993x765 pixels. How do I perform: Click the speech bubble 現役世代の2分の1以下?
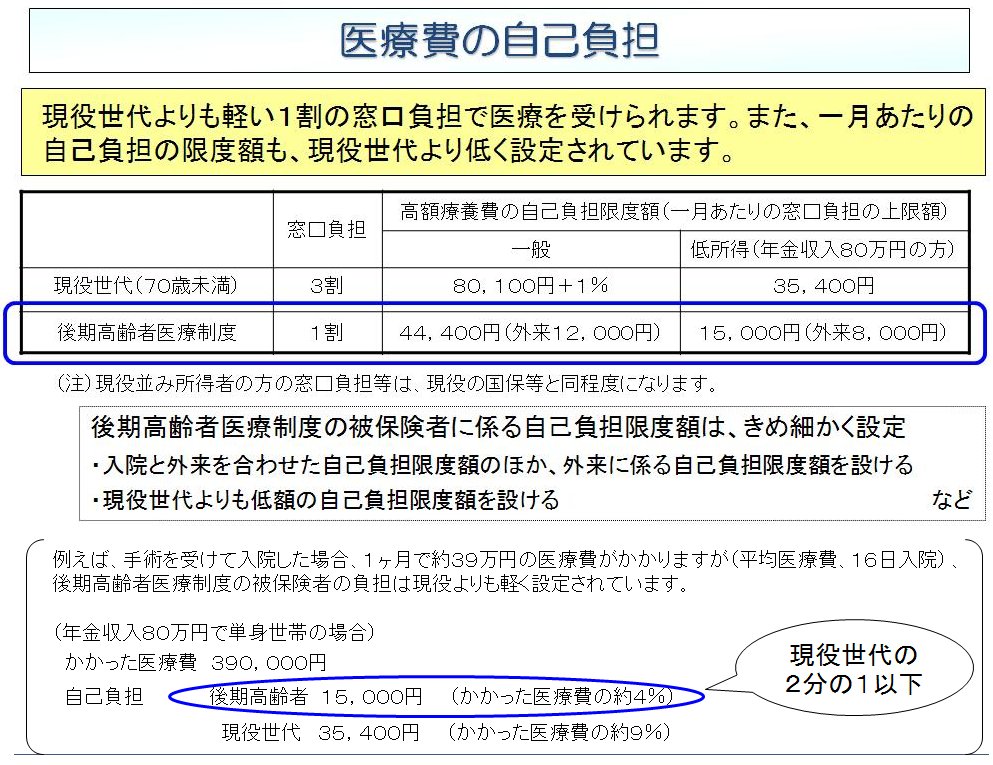(x=853, y=671)
